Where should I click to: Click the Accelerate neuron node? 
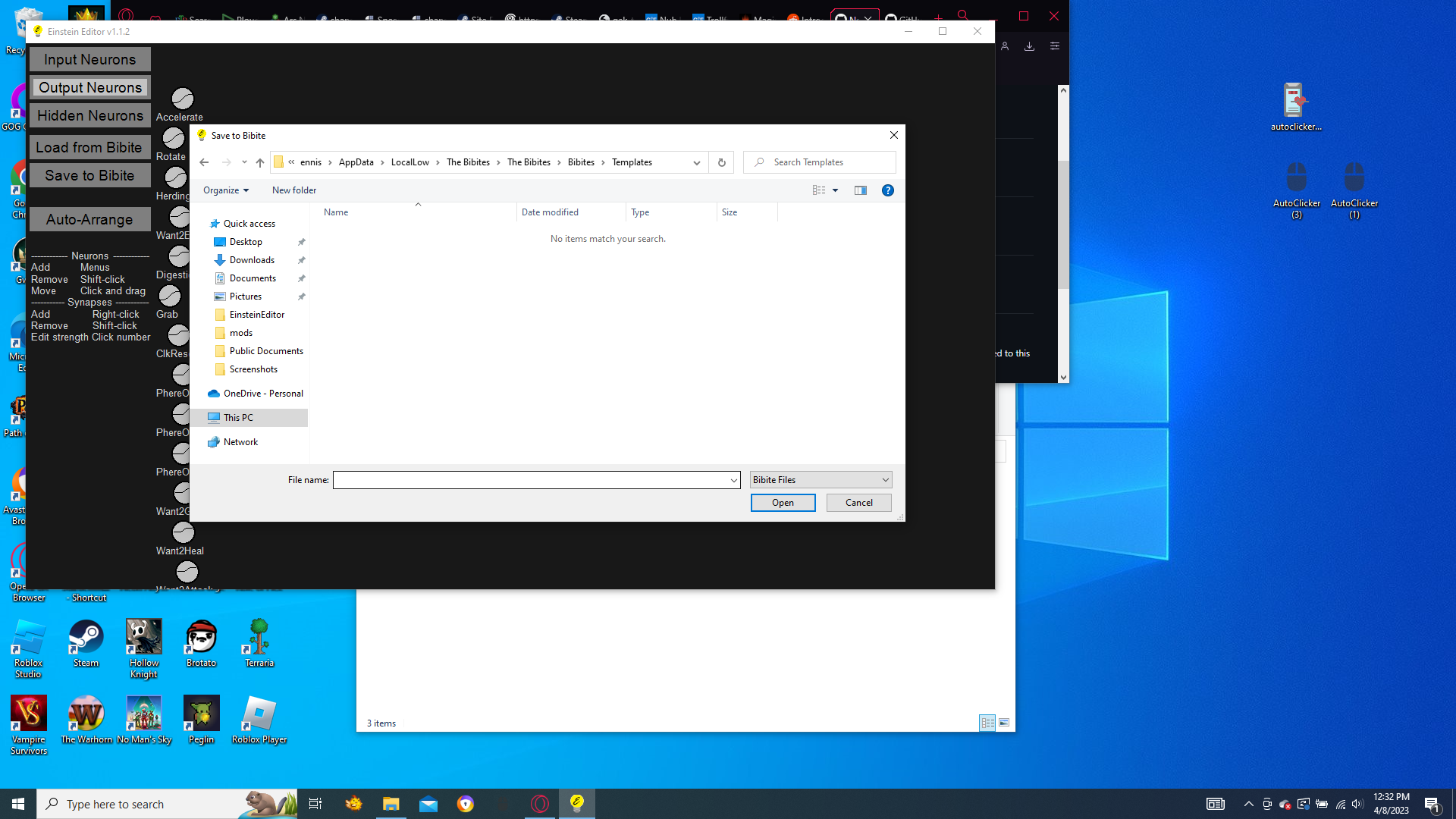[183, 99]
